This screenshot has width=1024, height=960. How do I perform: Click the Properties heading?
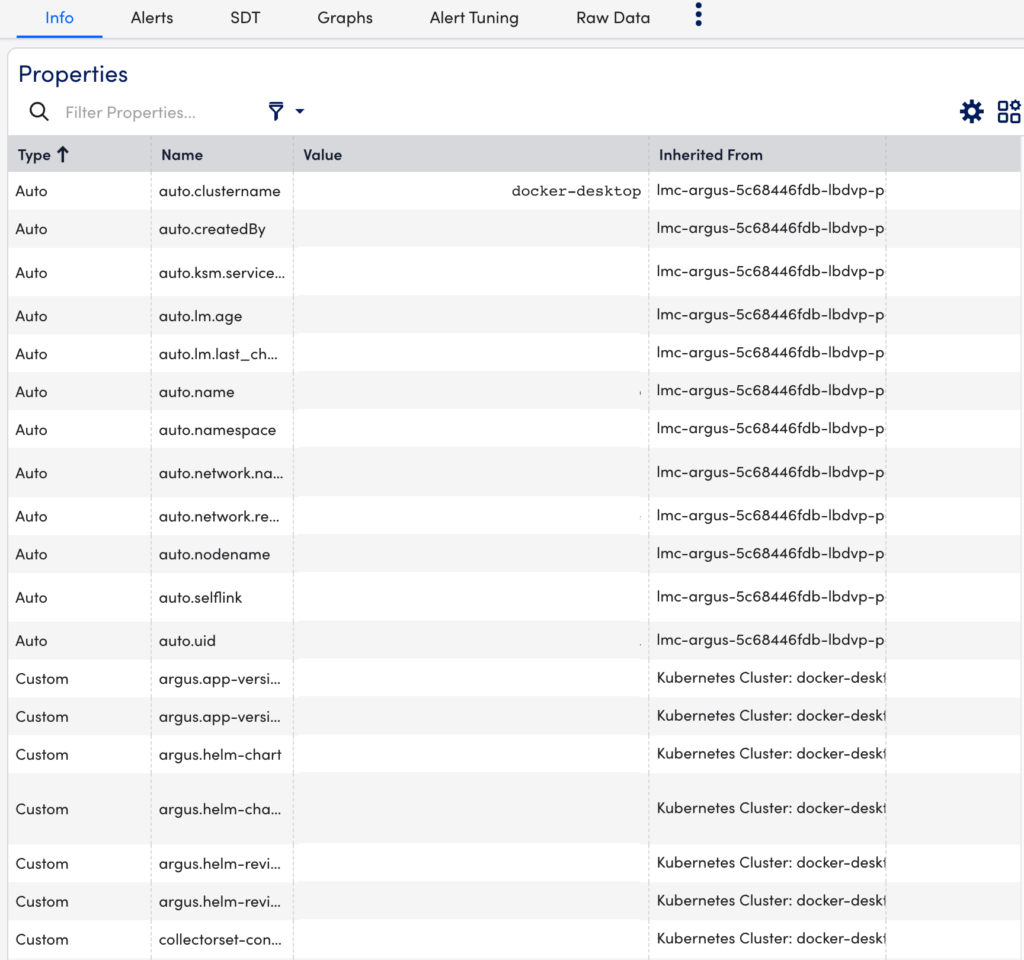(x=72, y=74)
